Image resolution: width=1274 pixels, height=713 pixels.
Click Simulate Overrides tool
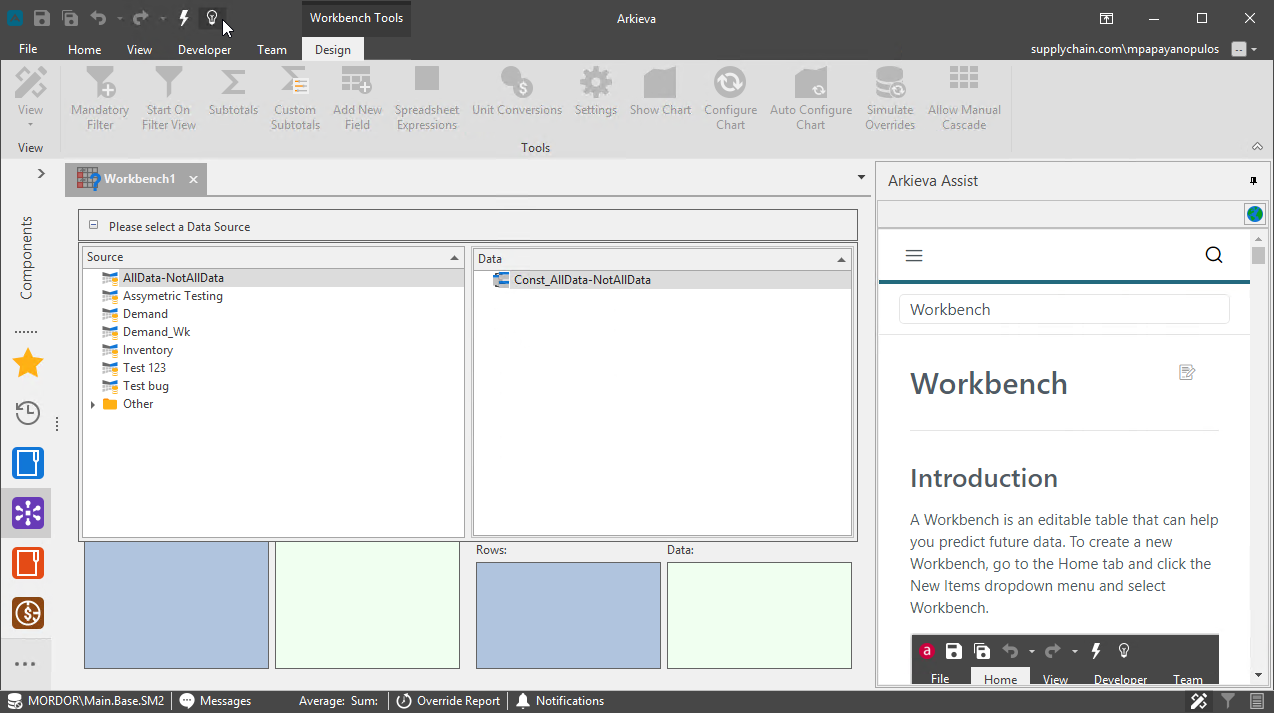890,98
